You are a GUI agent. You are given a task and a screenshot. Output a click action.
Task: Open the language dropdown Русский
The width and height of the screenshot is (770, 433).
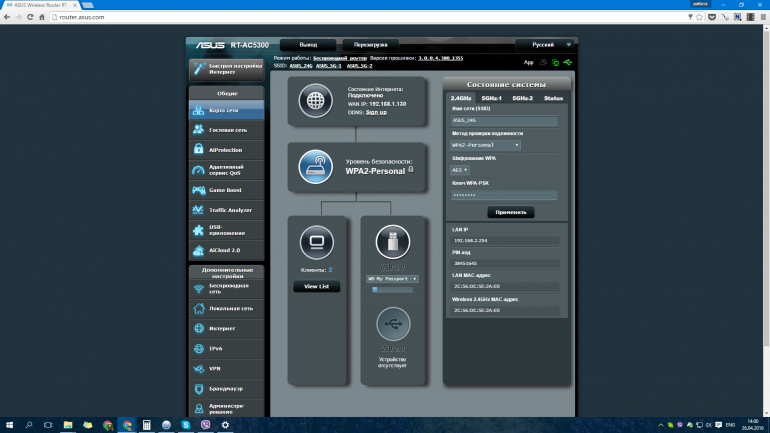(545, 45)
